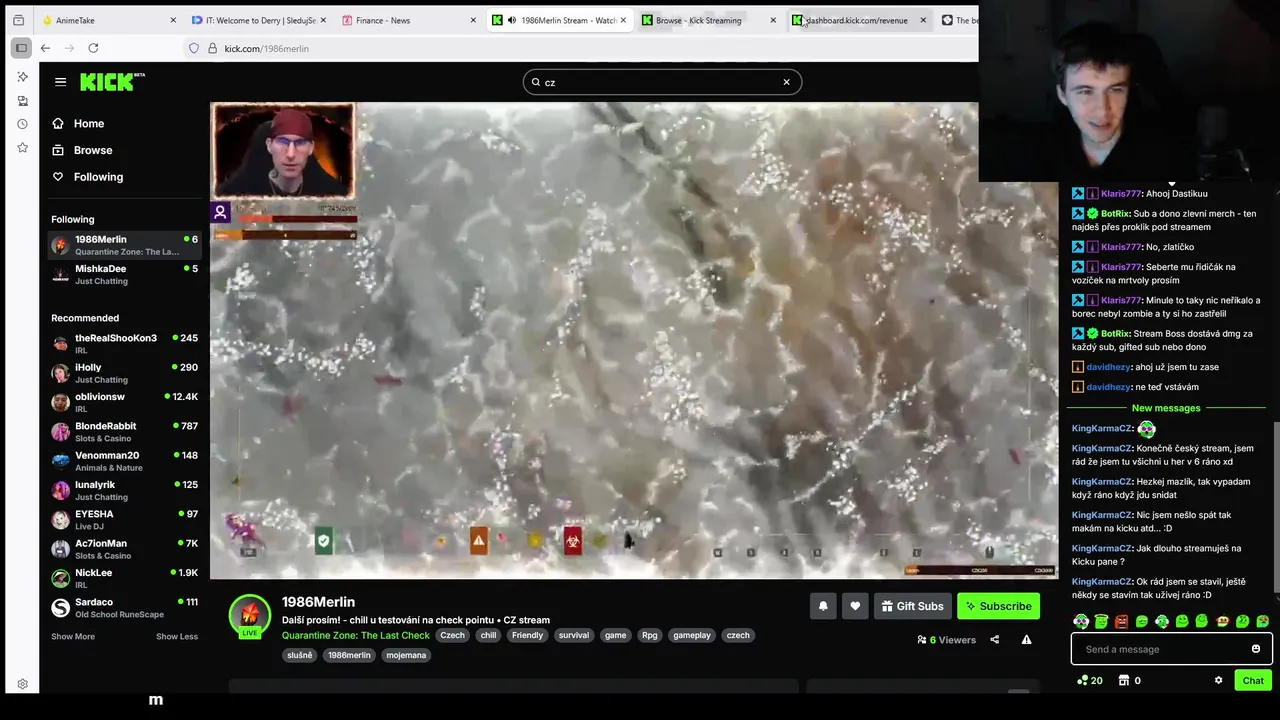Open the bookmarks star in browser sidebar
Screen dimensions: 1280x720
[x=22, y=148]
